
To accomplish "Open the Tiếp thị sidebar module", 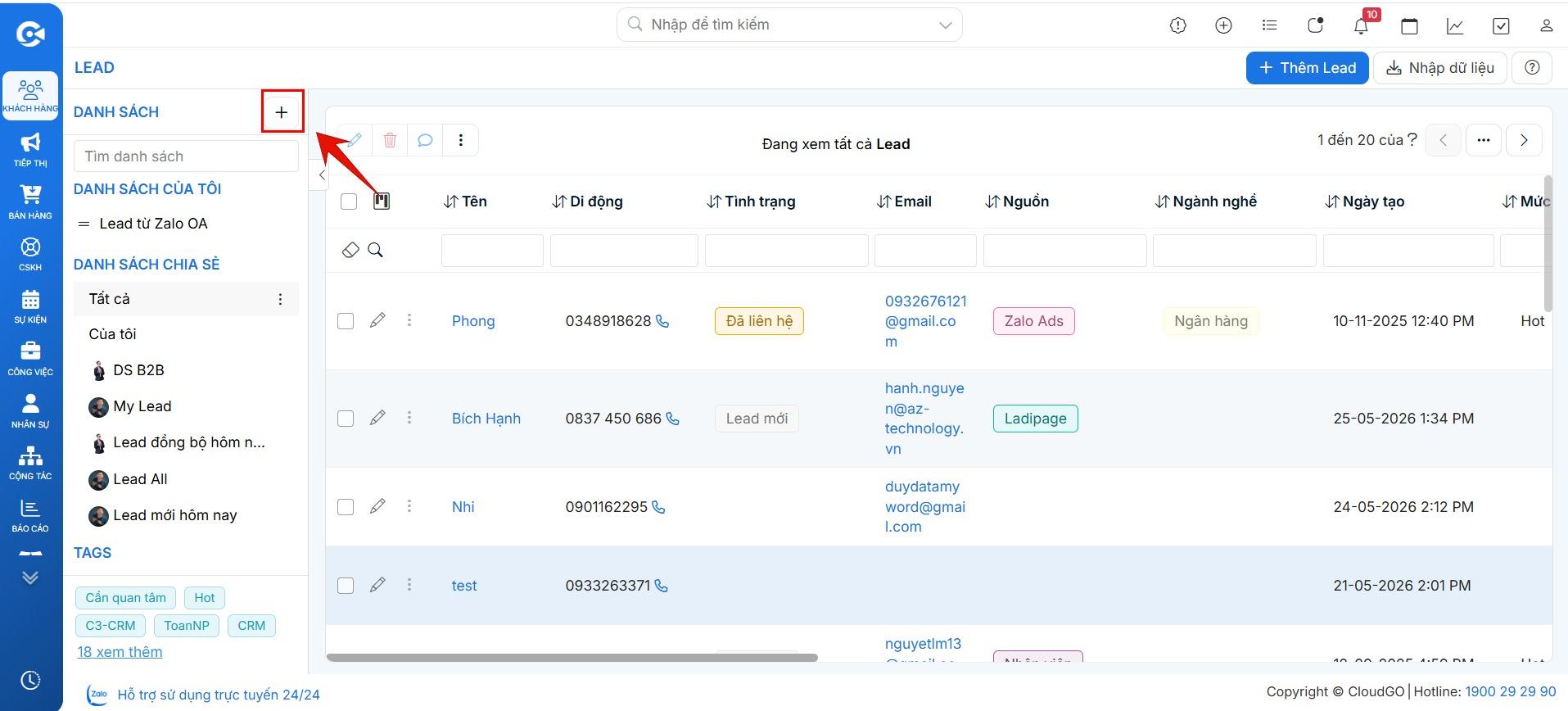I will [x=30, y=150].
